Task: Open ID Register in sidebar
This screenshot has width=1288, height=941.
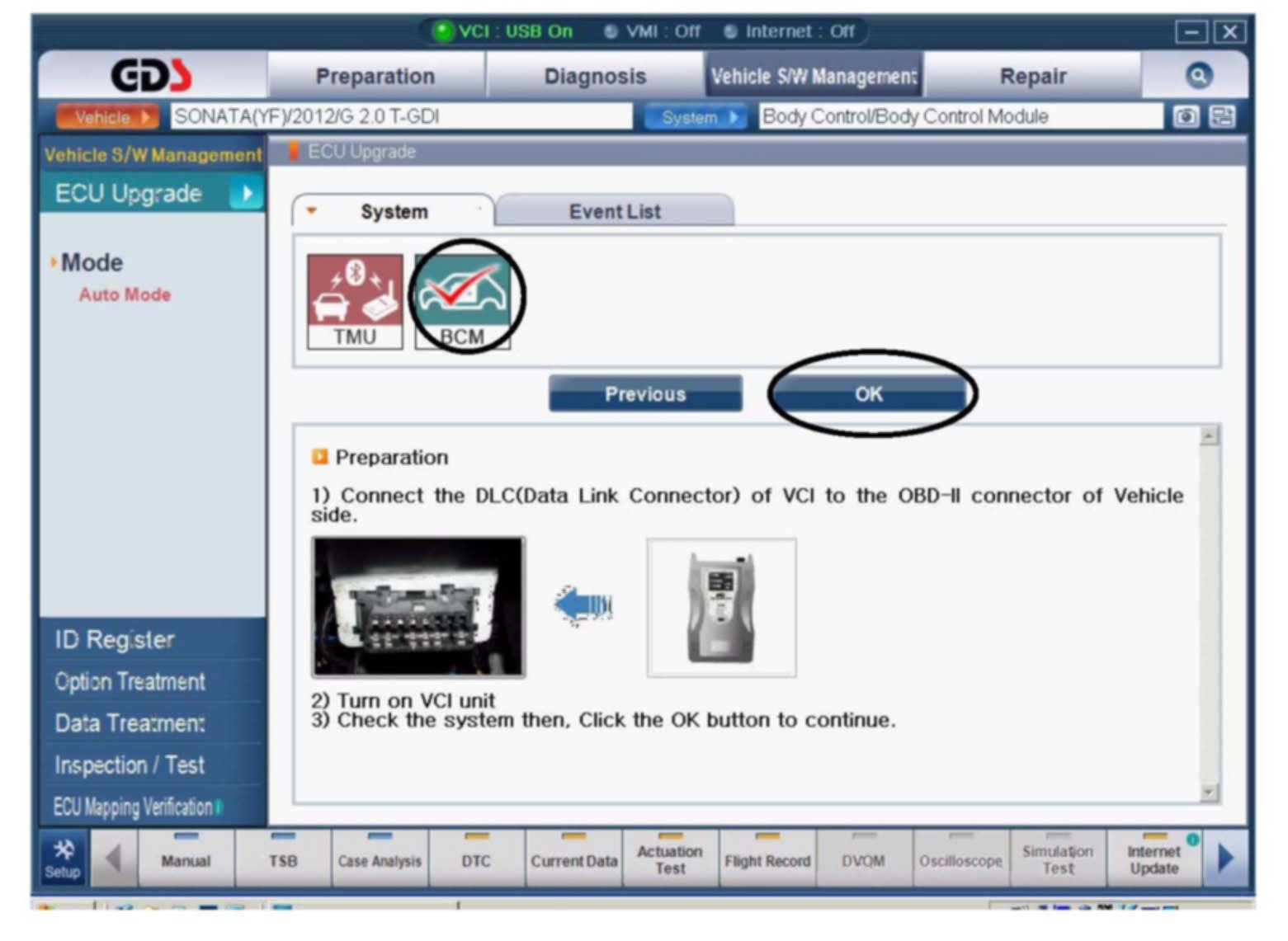Action: coord(115,639)
